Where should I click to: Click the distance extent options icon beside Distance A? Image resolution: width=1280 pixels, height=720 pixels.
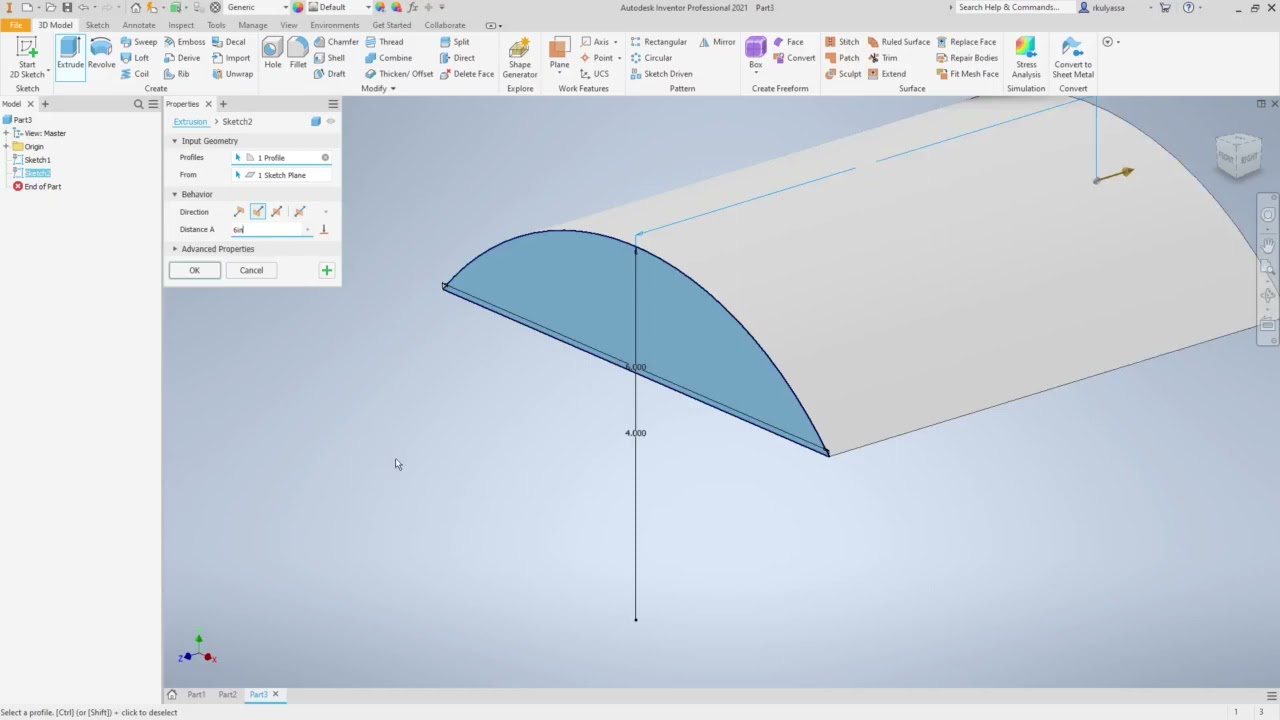pos(323,230)
